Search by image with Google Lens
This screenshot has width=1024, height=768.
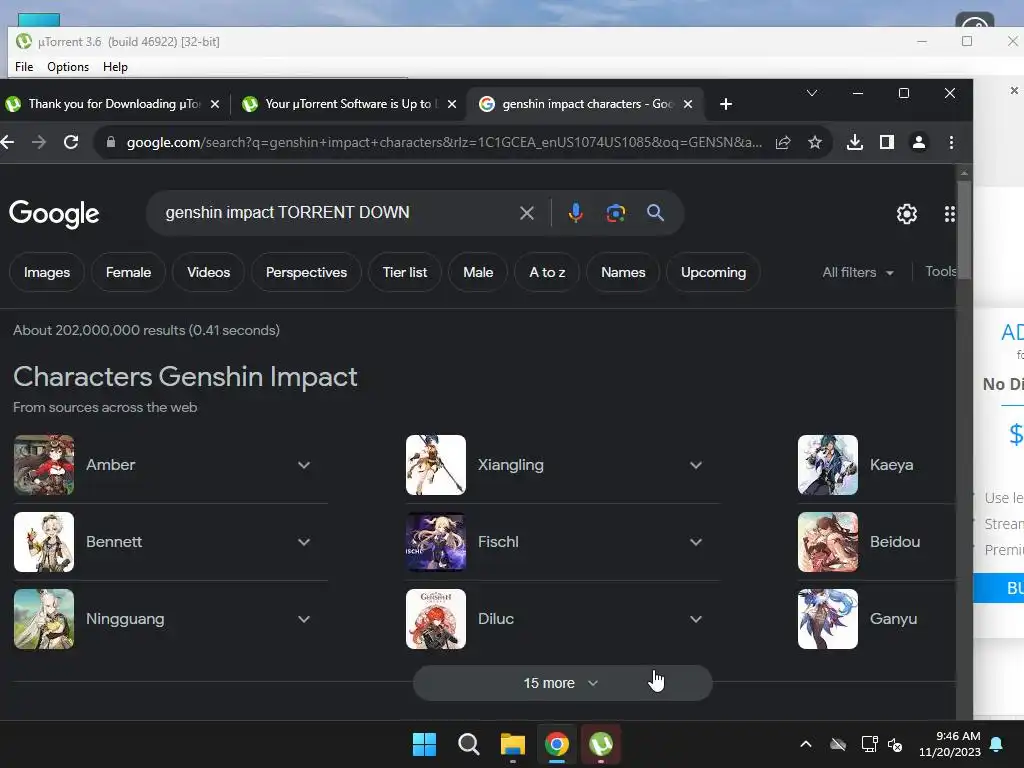tap(616, 213)
